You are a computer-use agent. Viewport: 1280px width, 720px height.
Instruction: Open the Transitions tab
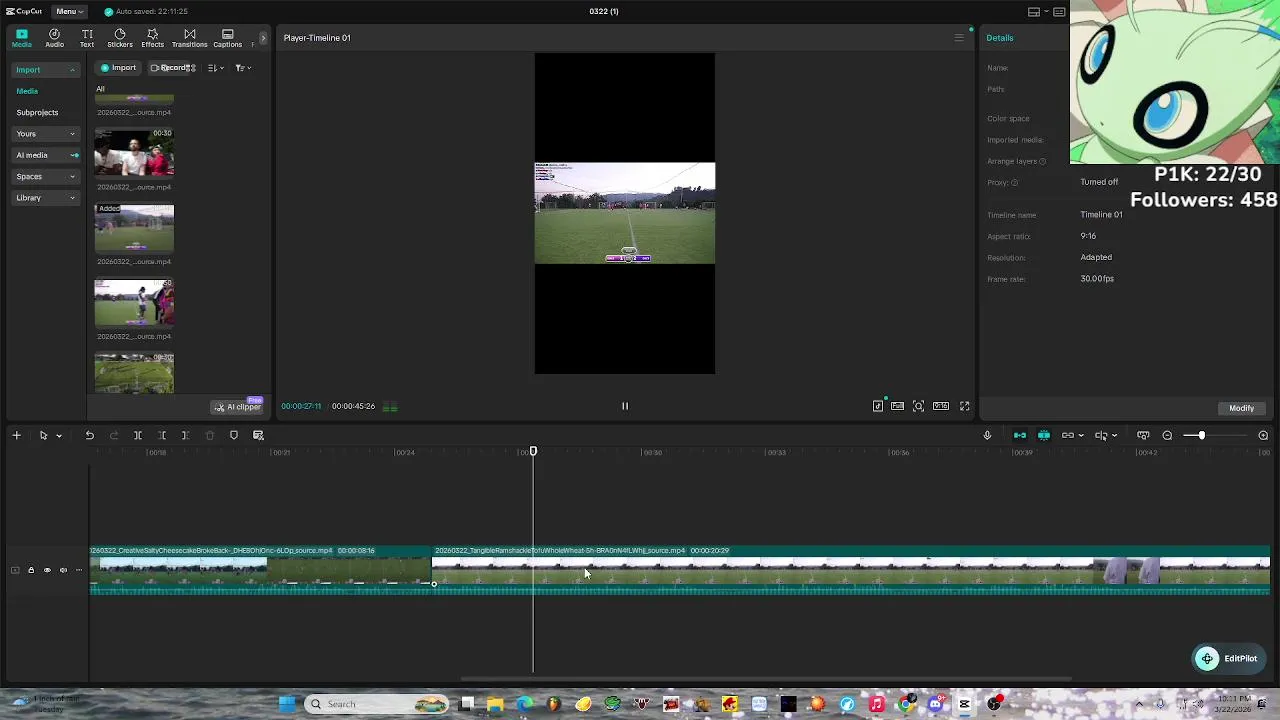[x=189, y=38]
